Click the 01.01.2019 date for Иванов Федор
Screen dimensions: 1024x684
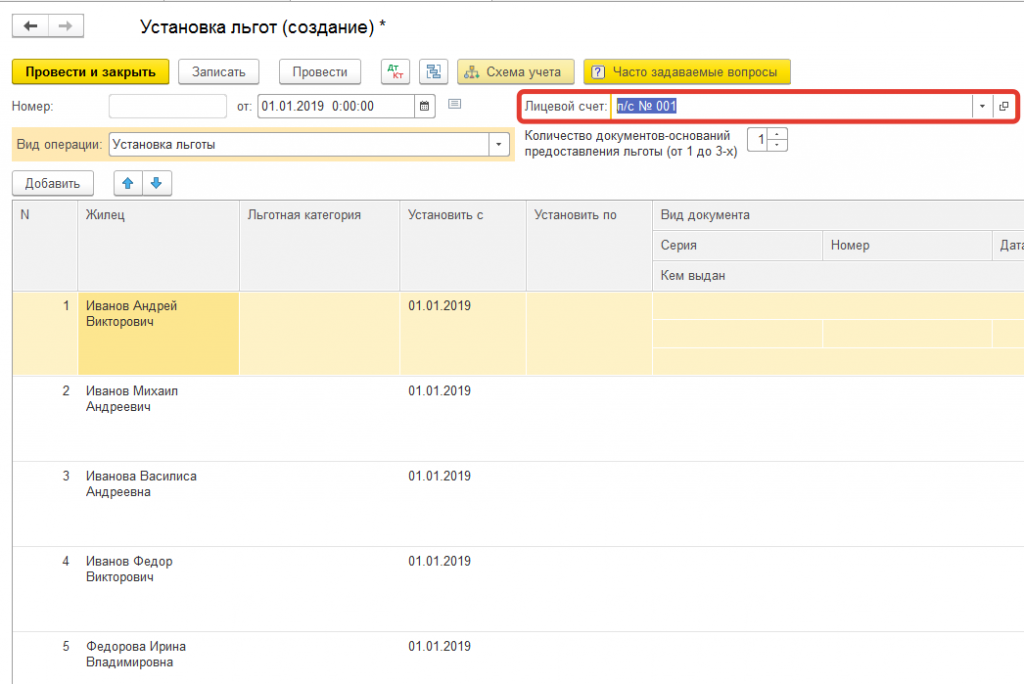point(440,561)
